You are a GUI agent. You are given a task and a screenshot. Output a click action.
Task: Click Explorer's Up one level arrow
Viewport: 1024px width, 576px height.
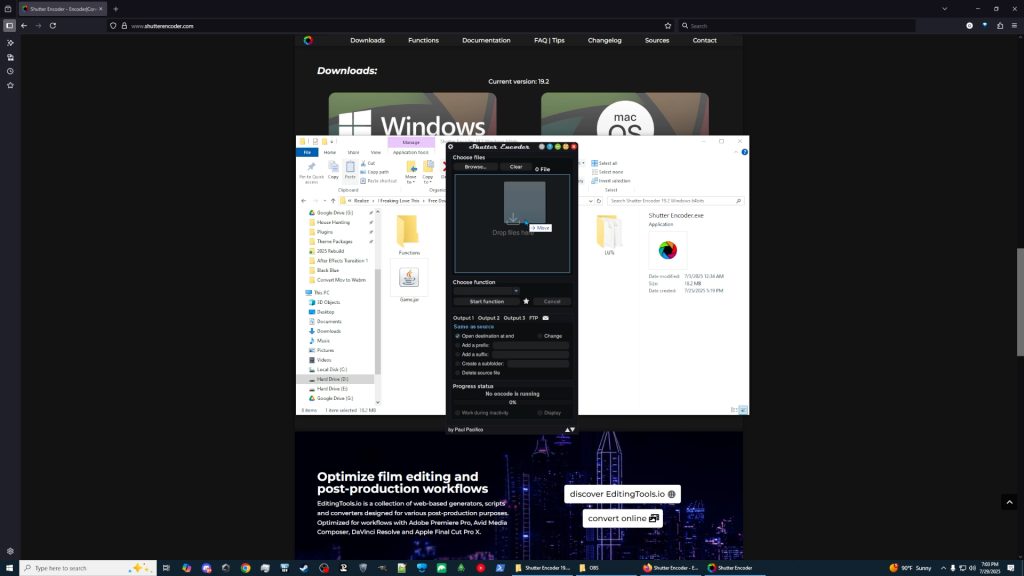333,201
